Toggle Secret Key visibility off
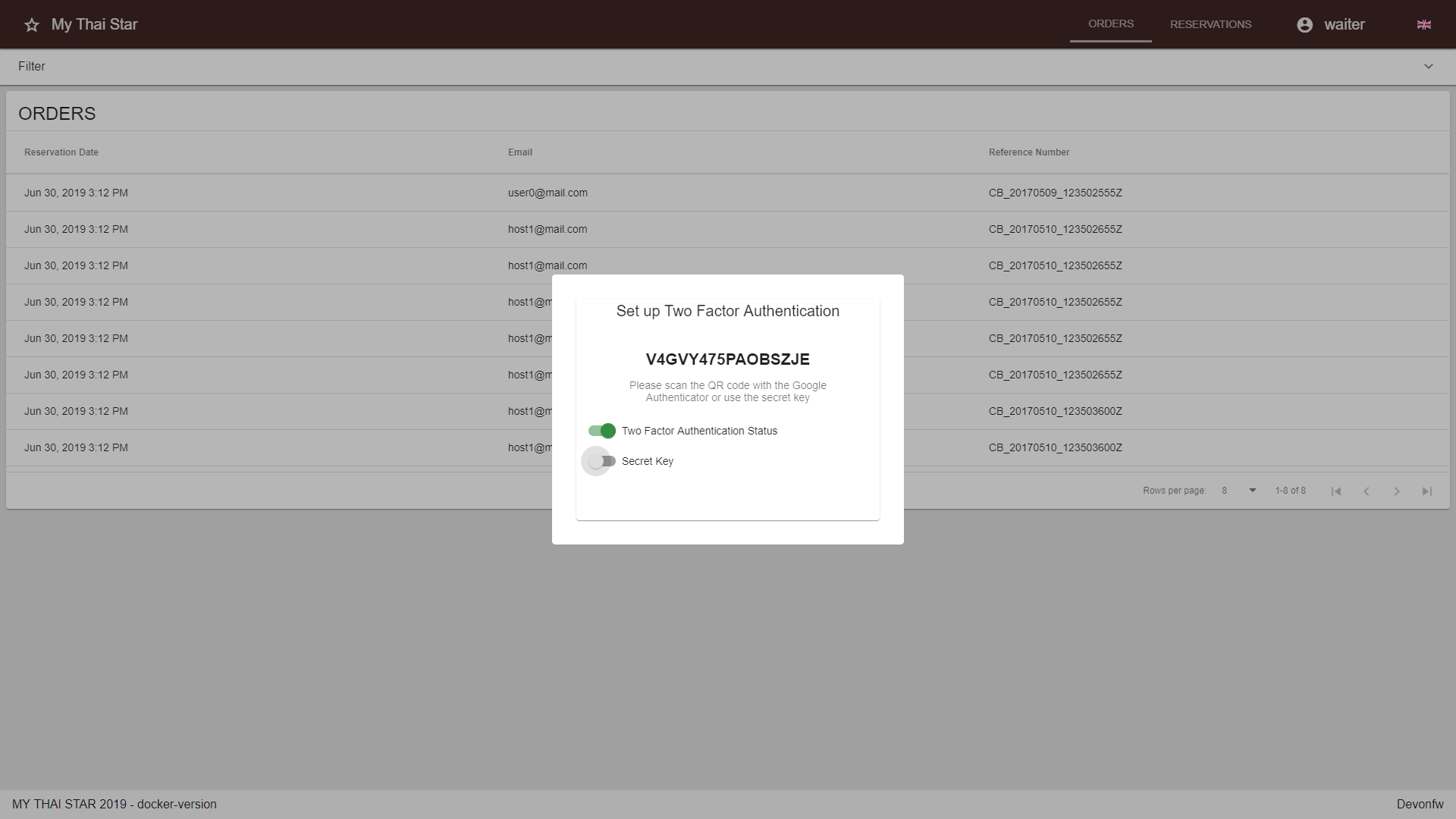The image size is (1456, 819). click(x=599, y=461)
